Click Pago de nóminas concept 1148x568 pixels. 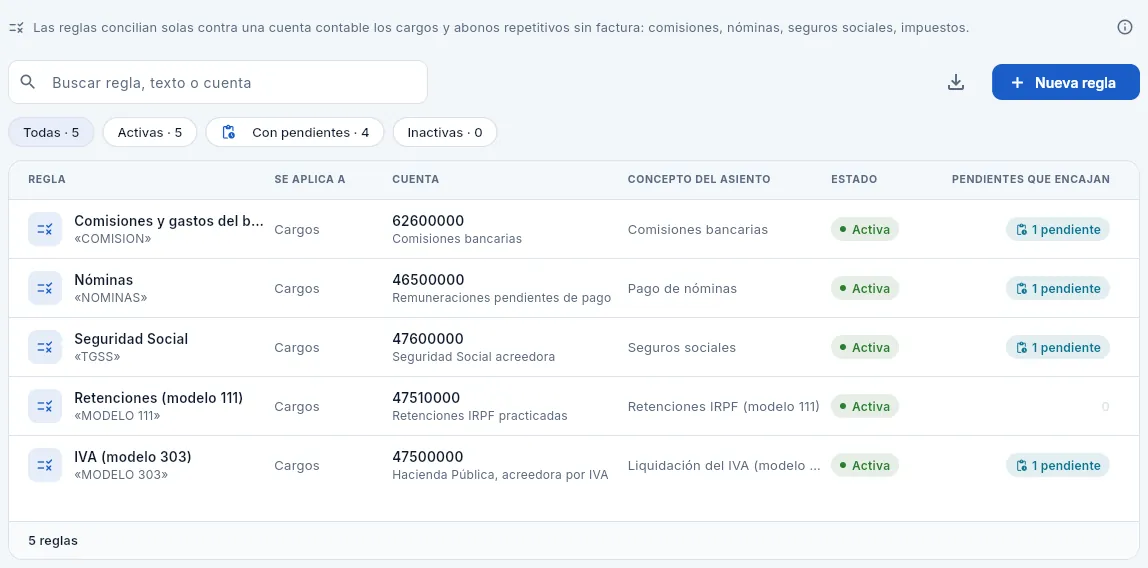[x=682, y=288]
